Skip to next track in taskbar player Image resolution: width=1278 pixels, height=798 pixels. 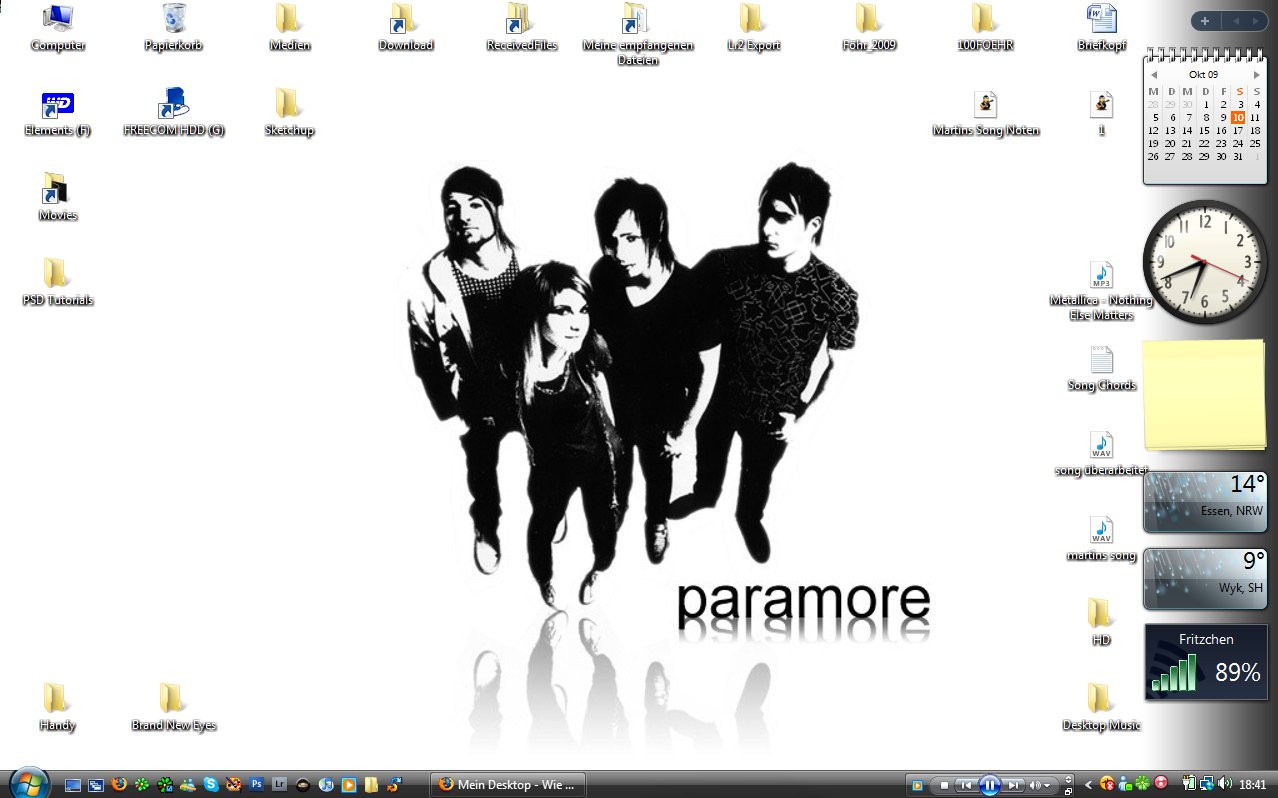click(1013, 785)
